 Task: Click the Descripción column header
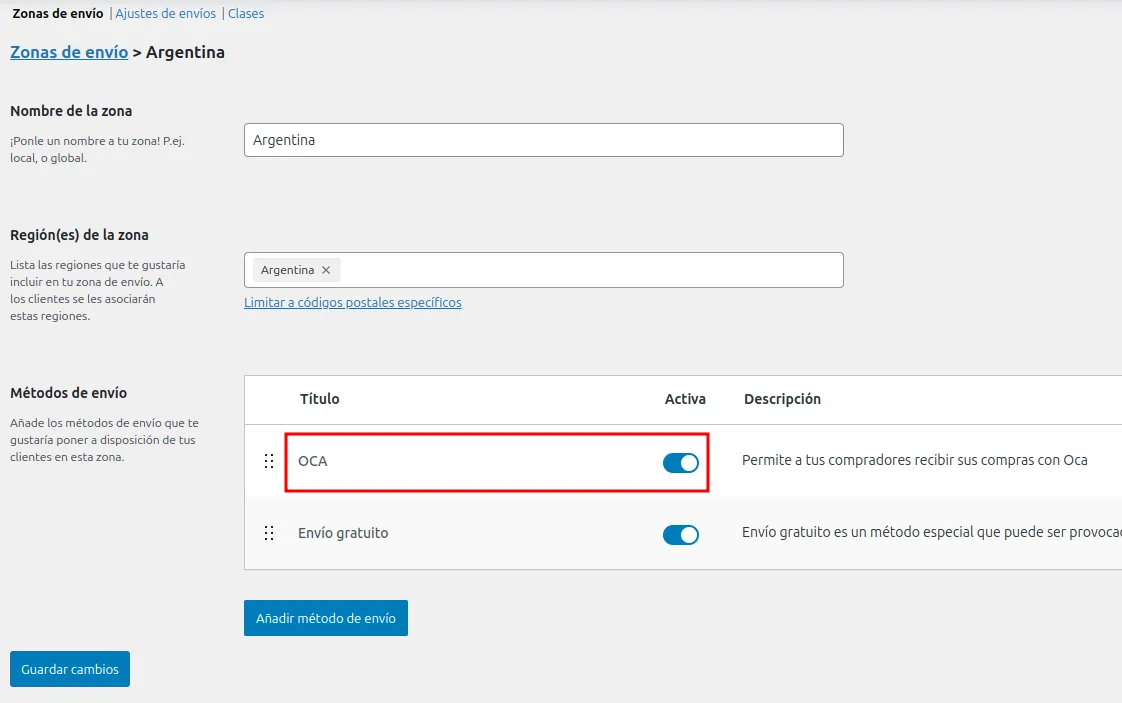coord(782,399)
